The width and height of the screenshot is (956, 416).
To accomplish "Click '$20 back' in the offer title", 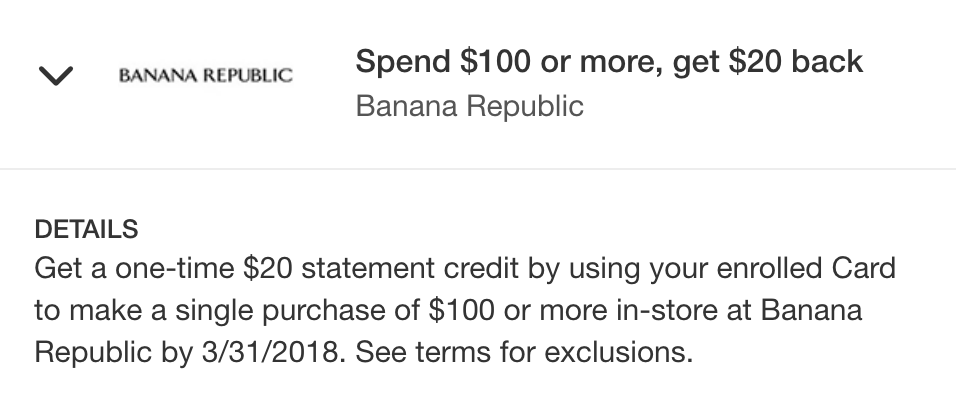I will (795, 62).
